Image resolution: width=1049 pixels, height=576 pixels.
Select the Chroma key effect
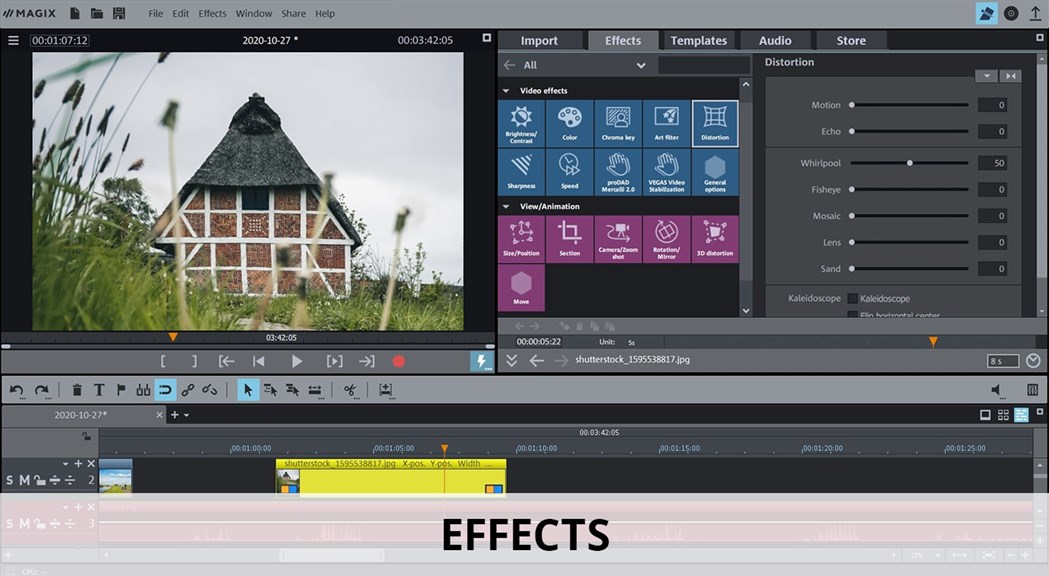click(618, 122)
